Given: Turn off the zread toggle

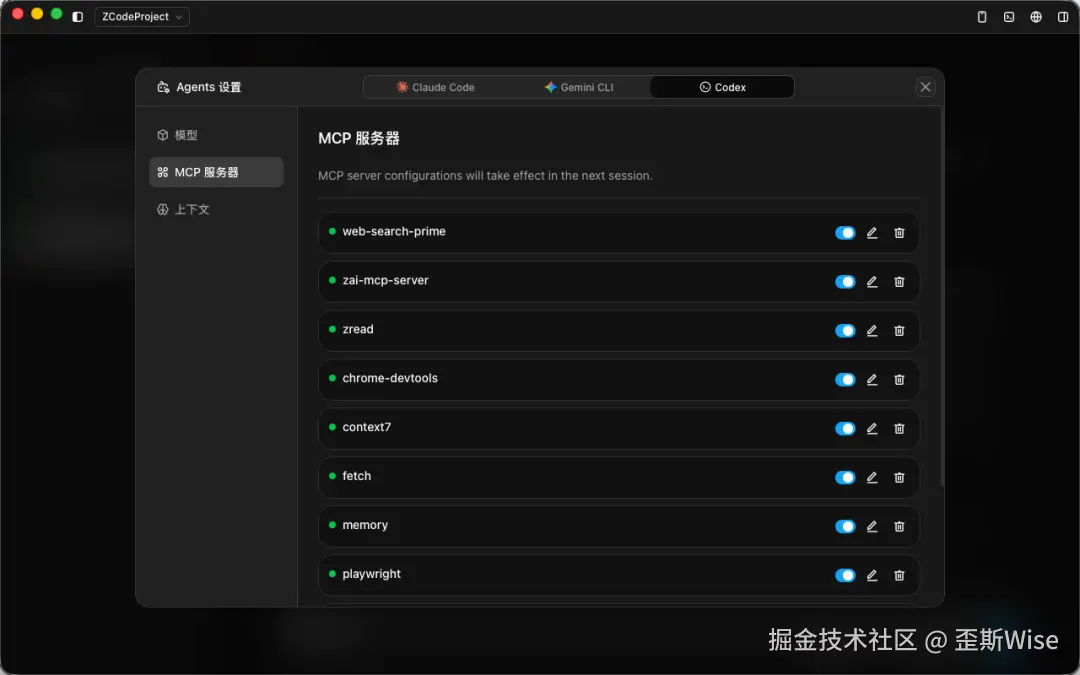Looking at the screenshot, I should pyautogui.click(x=845, y=331).
